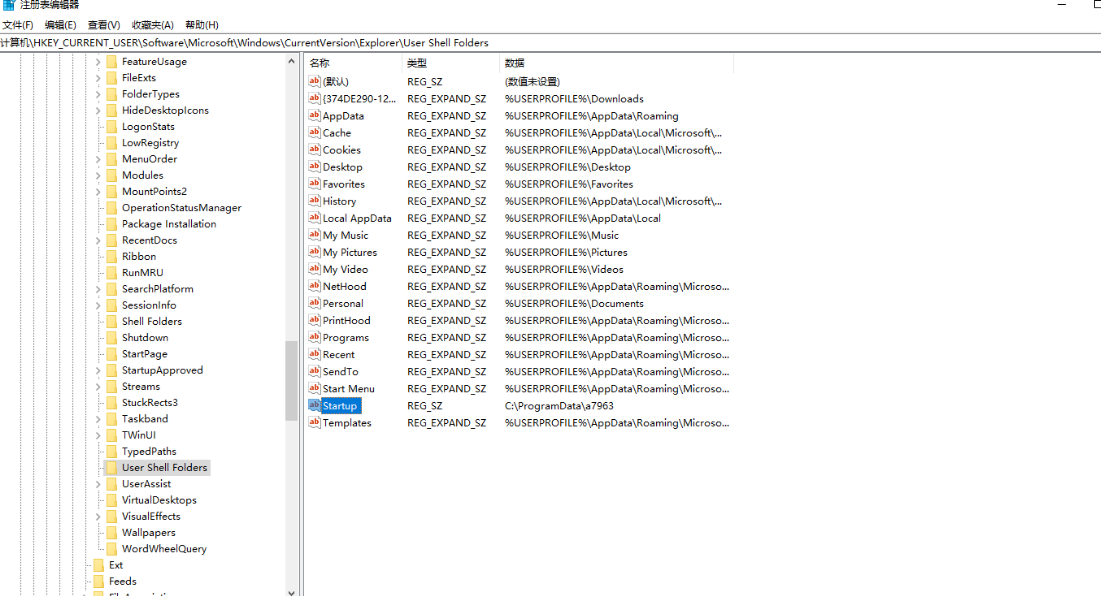Open the 编辑(E) menu
The height and width of the screenshot is (596, 1101).
60,25
